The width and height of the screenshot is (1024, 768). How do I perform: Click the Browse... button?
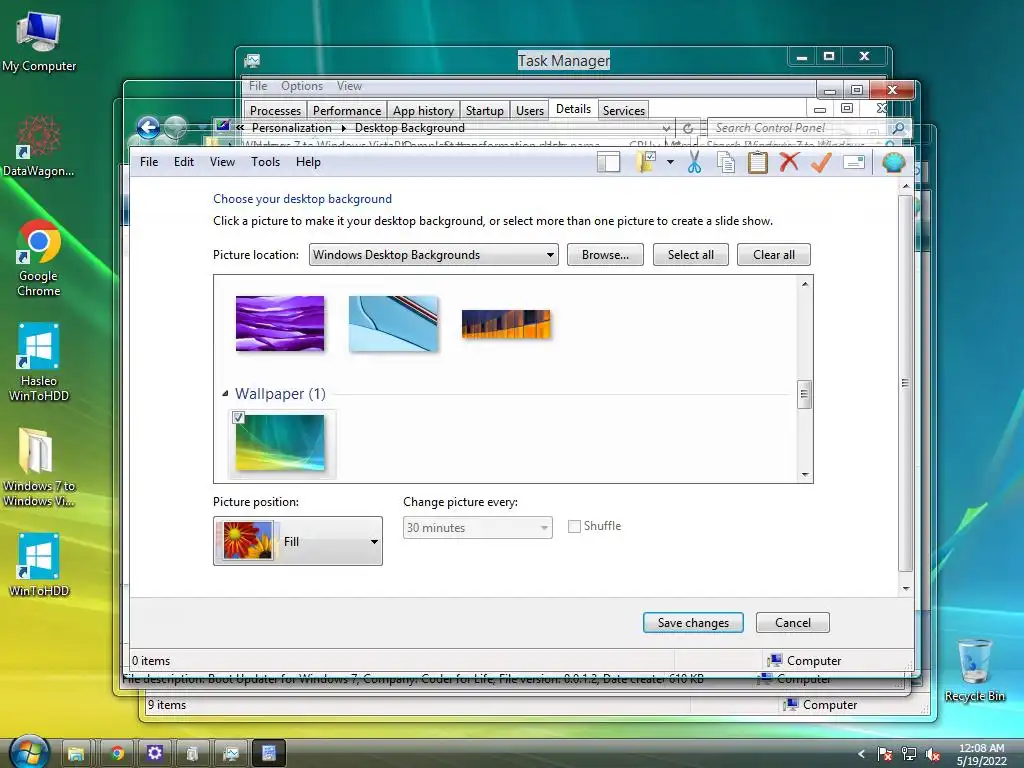[x=605, y=255]
